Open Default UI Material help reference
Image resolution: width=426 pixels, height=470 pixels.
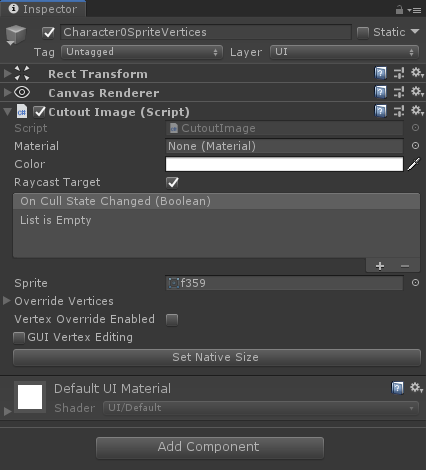(x=397, y=388)
